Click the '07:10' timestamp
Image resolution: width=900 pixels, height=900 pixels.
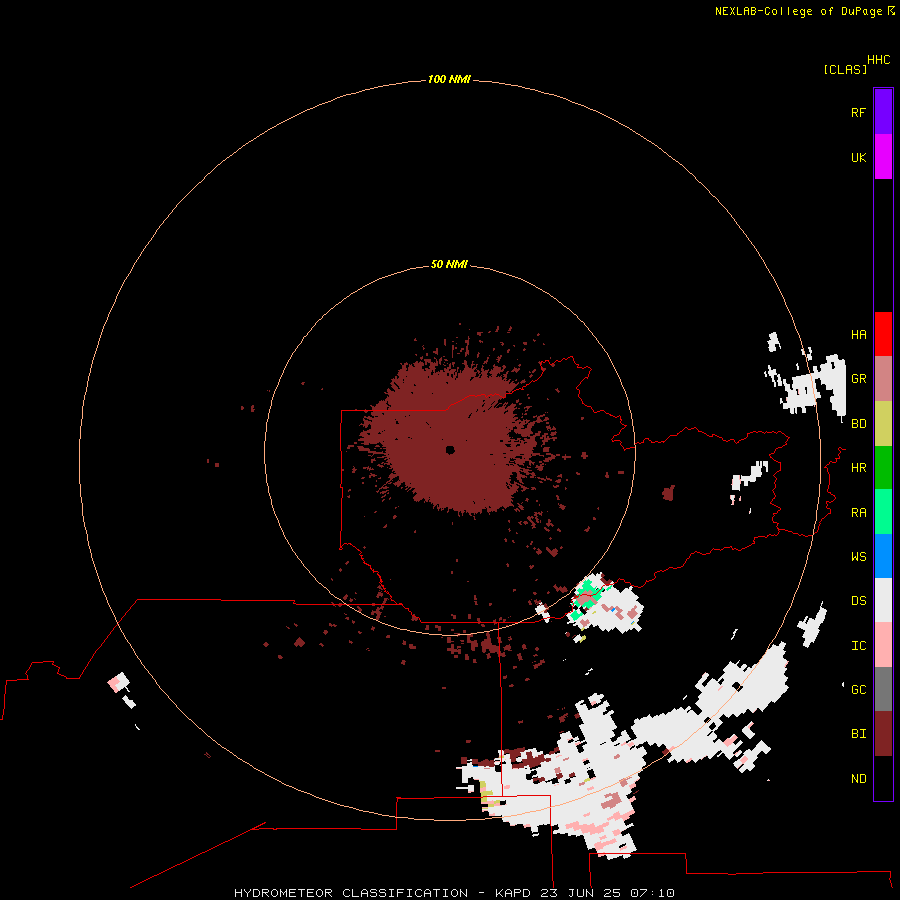click(x=652, y=893)
